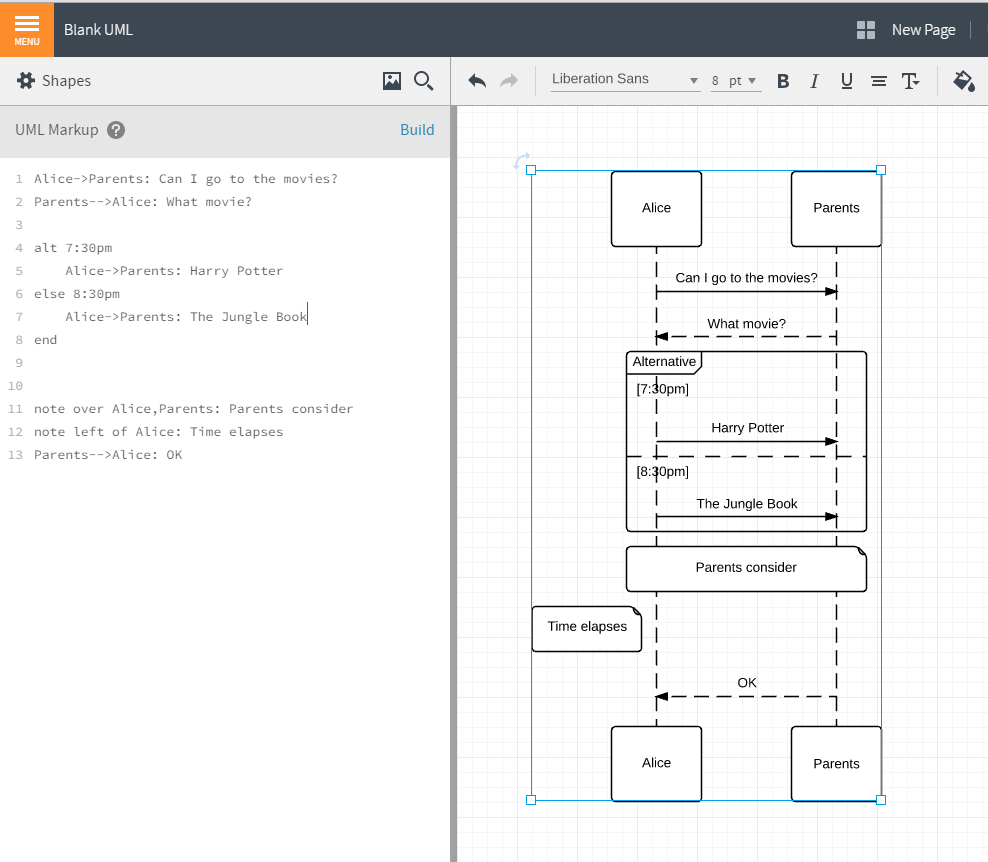The image size is (988, 862).
Task: Open the orange MENU hamburger button
Action: click(x=26, y=30)
